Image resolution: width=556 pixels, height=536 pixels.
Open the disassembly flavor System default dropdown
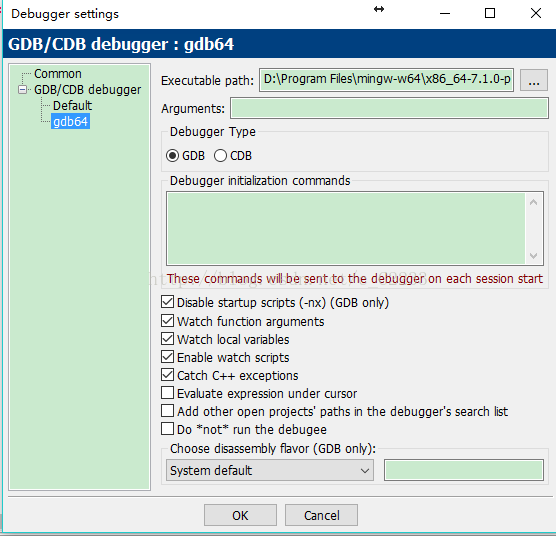coord(270,470)
